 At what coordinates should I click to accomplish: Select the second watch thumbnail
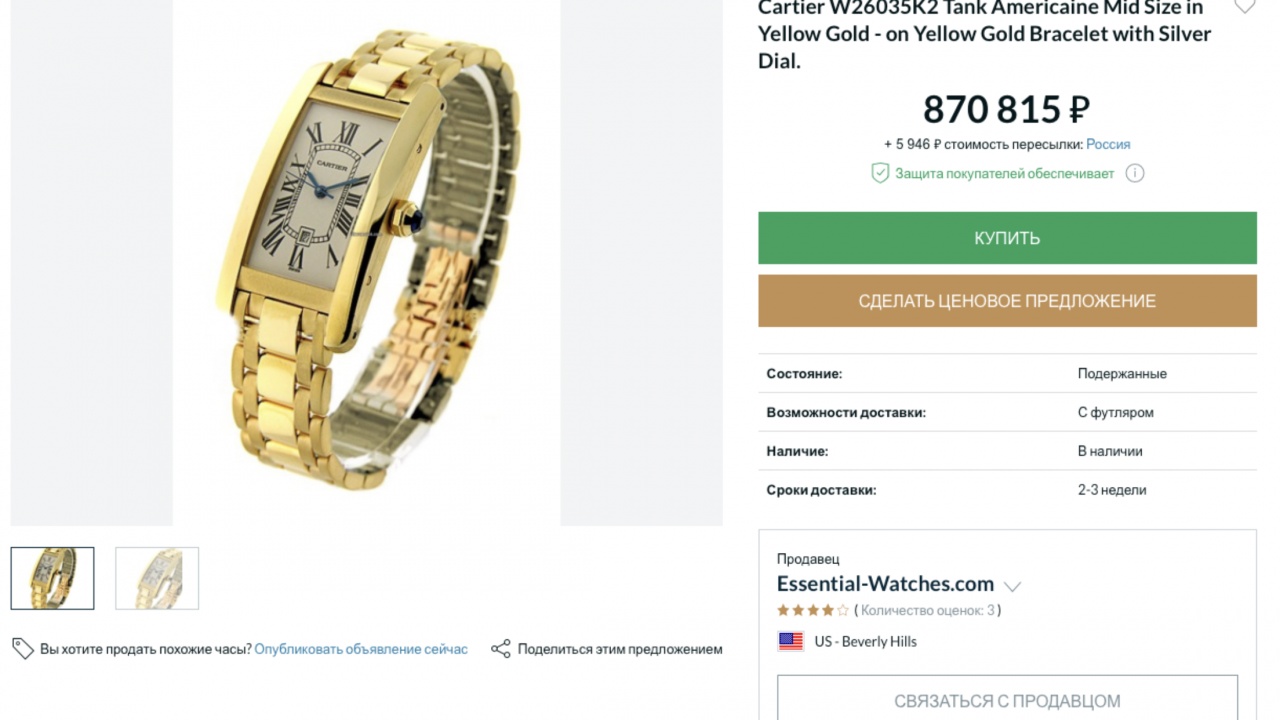[157, 578]
